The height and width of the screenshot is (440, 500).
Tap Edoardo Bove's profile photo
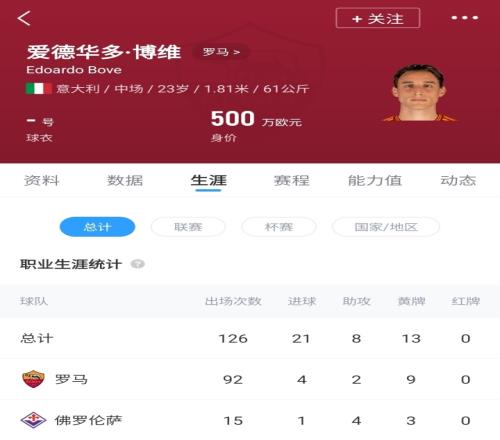(x=419, y=92)
